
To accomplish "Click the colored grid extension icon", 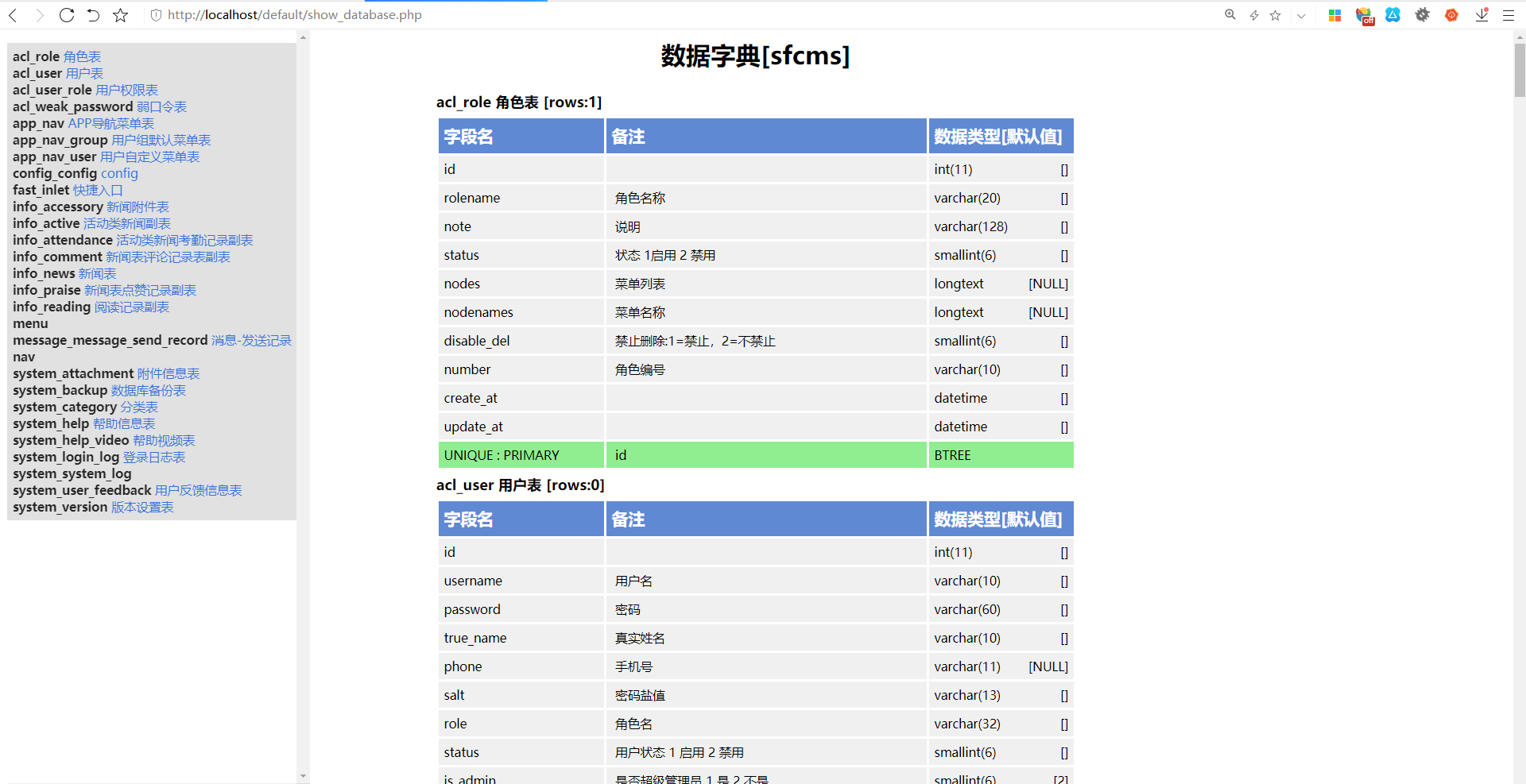I will (x=1335, y=14).
